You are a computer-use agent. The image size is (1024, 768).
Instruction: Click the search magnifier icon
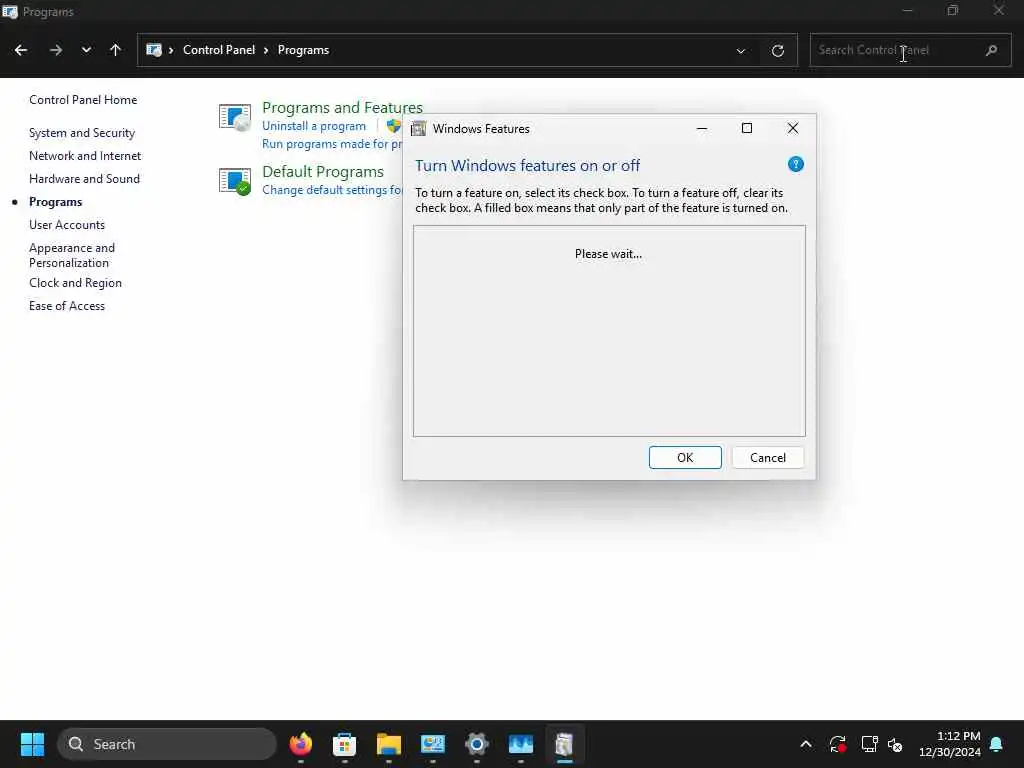[x=991, y=50]
